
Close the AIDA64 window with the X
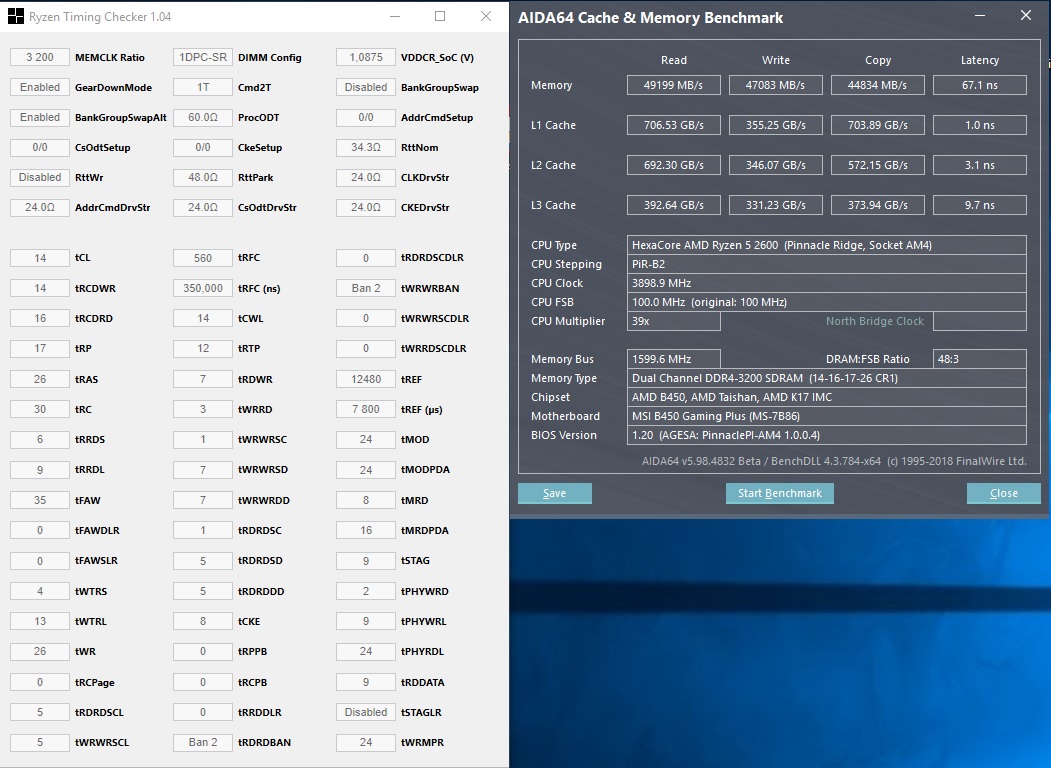pyautogui.click(x=1026, y=15)
